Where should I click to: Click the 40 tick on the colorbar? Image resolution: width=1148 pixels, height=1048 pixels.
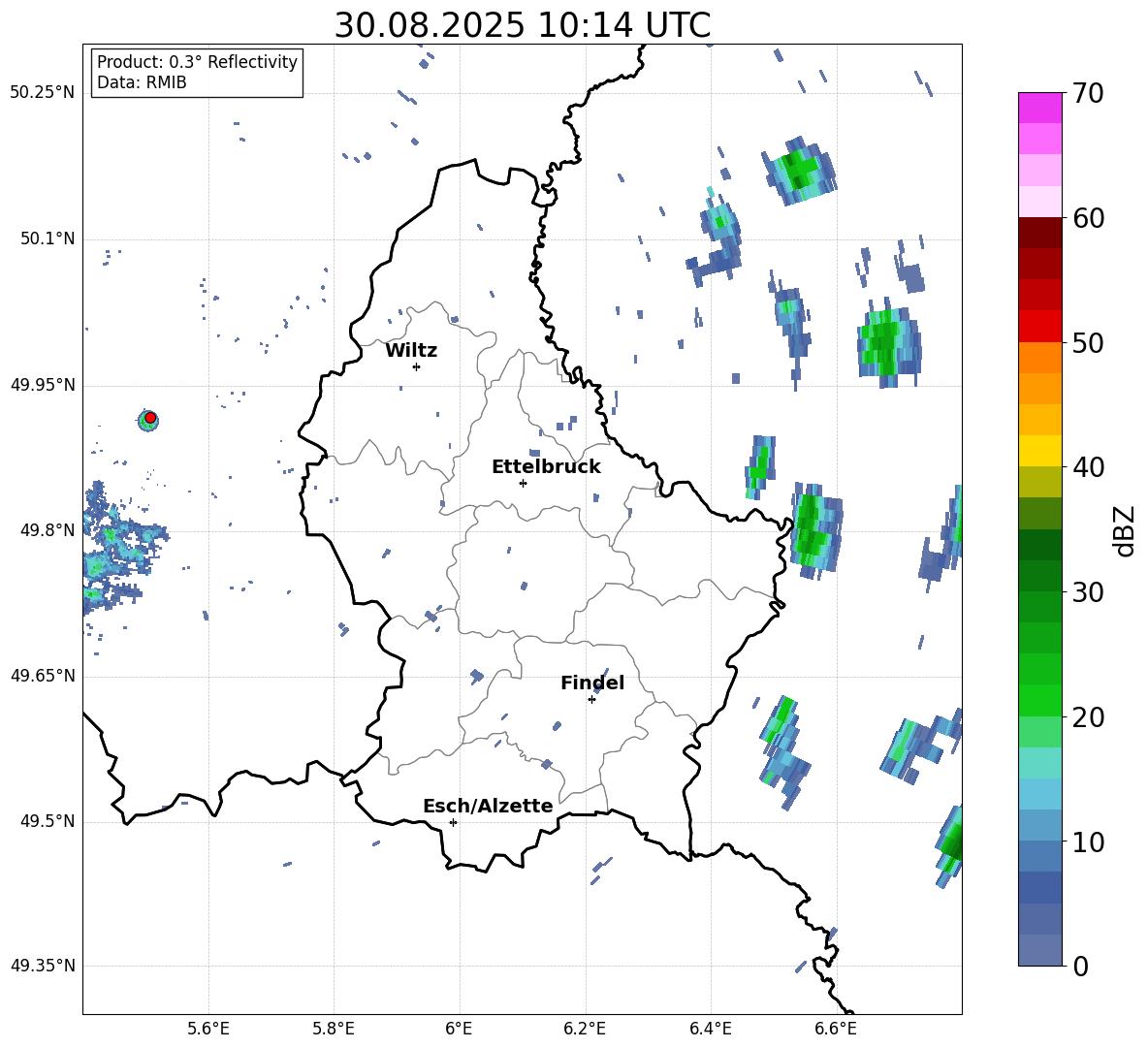click(1087, 467)
